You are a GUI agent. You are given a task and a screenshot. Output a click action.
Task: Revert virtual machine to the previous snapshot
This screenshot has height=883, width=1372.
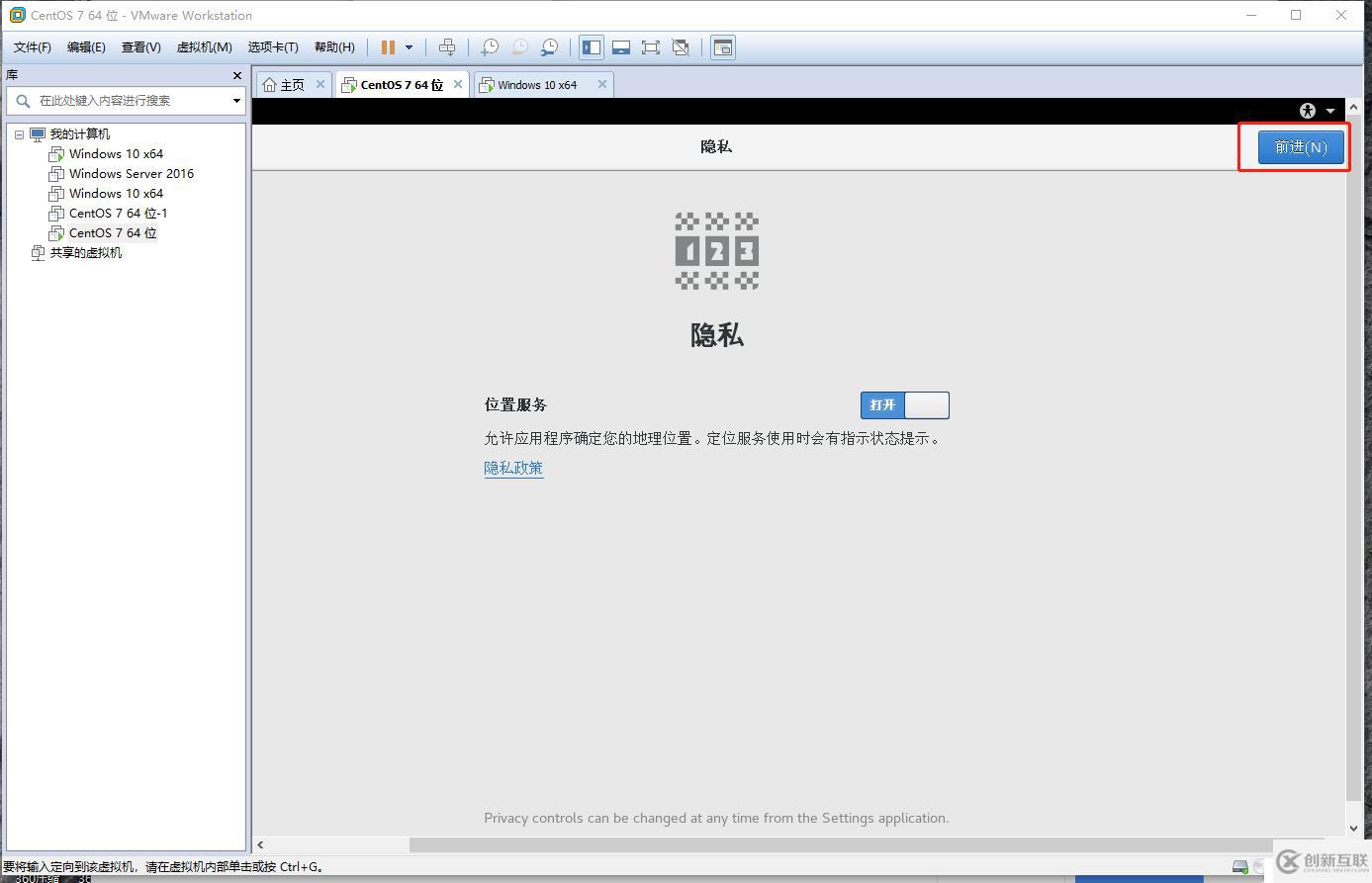(518, 47)
